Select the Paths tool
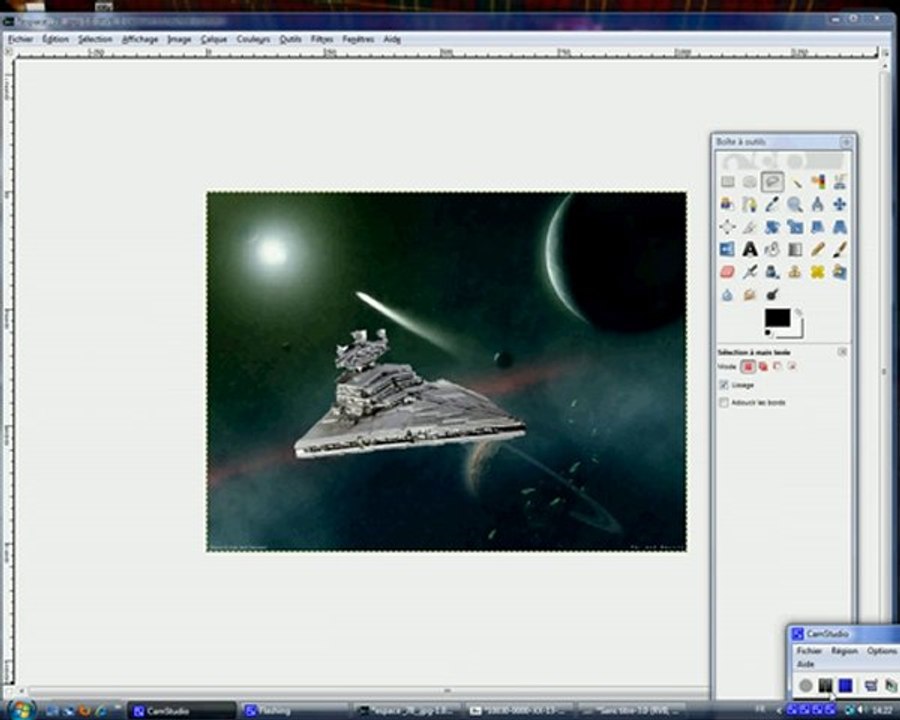Image resolution: width=900 pixels, height=720 pixels. click(x=750, y=204)
